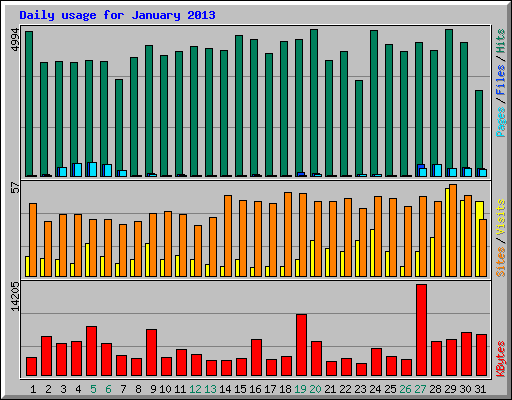Select the orange bar for day 14

(x=228, y=236)
